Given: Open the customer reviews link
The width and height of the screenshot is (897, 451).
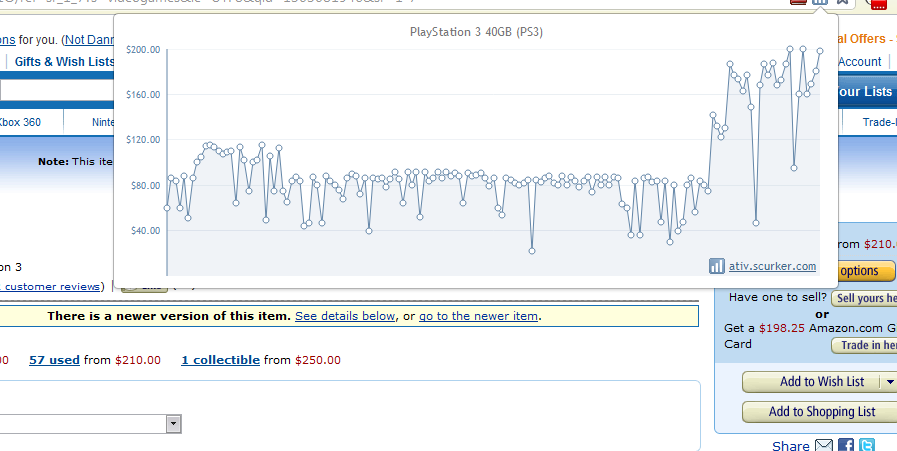Looking at the screenshot, I should [x=52, y=286].
